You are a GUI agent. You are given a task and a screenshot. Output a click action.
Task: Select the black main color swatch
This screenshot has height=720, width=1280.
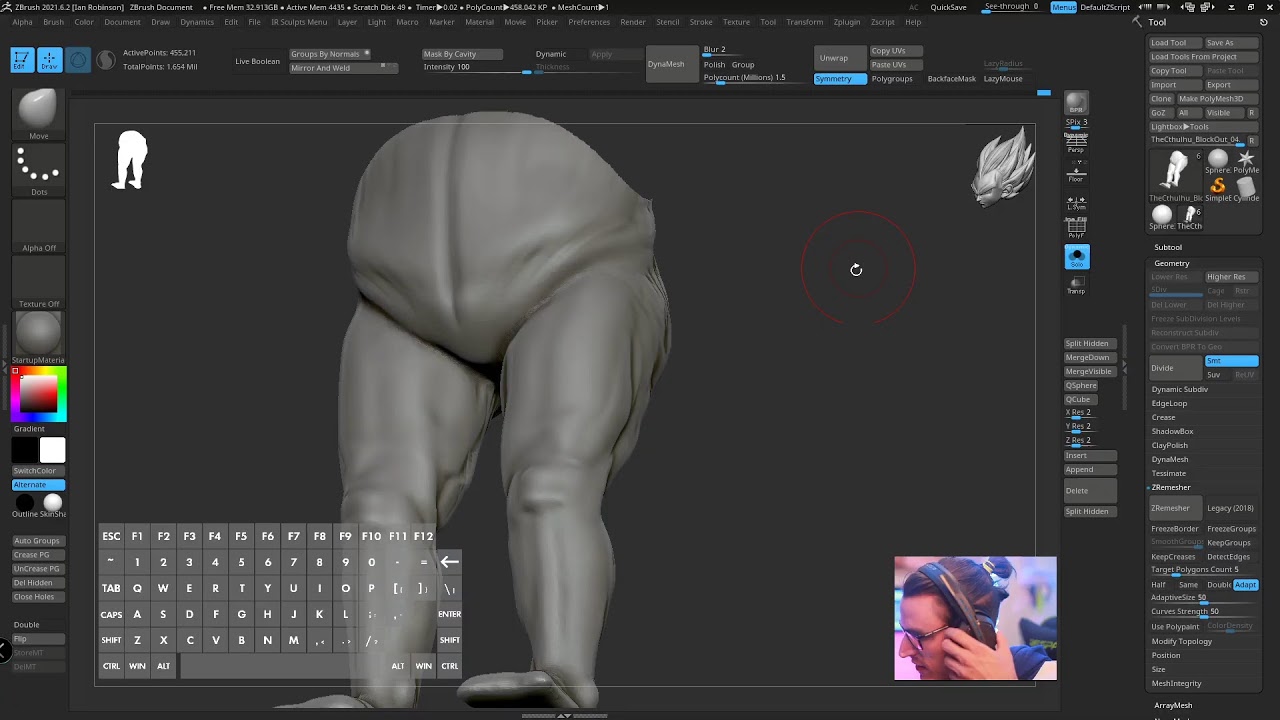pyautogui.click(x=25, y=451)
